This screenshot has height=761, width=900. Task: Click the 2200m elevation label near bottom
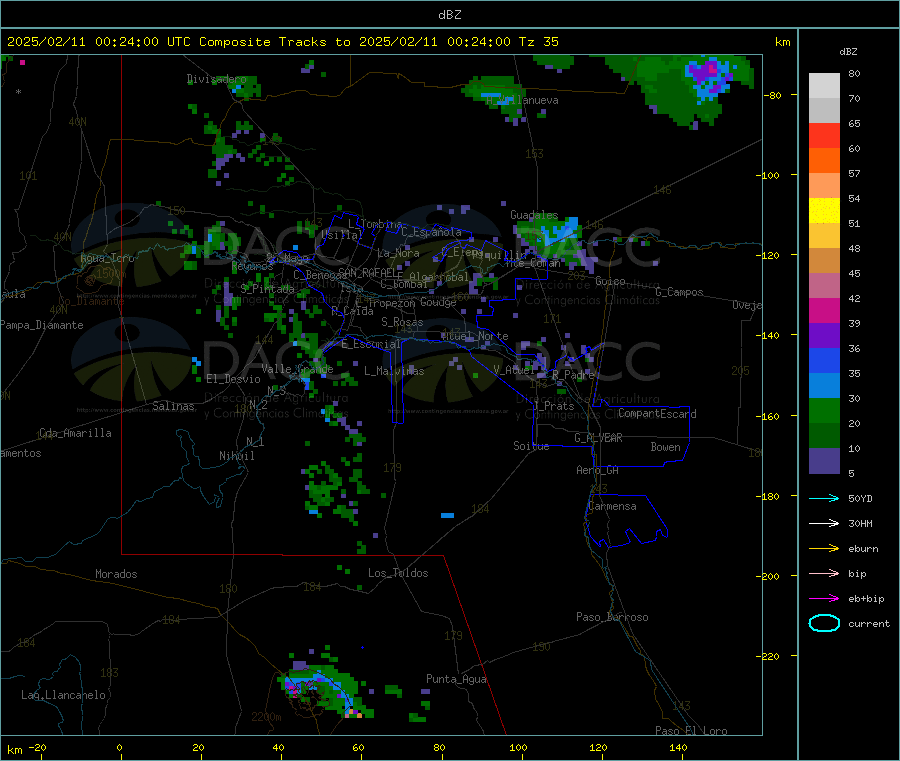coord(266,717)
